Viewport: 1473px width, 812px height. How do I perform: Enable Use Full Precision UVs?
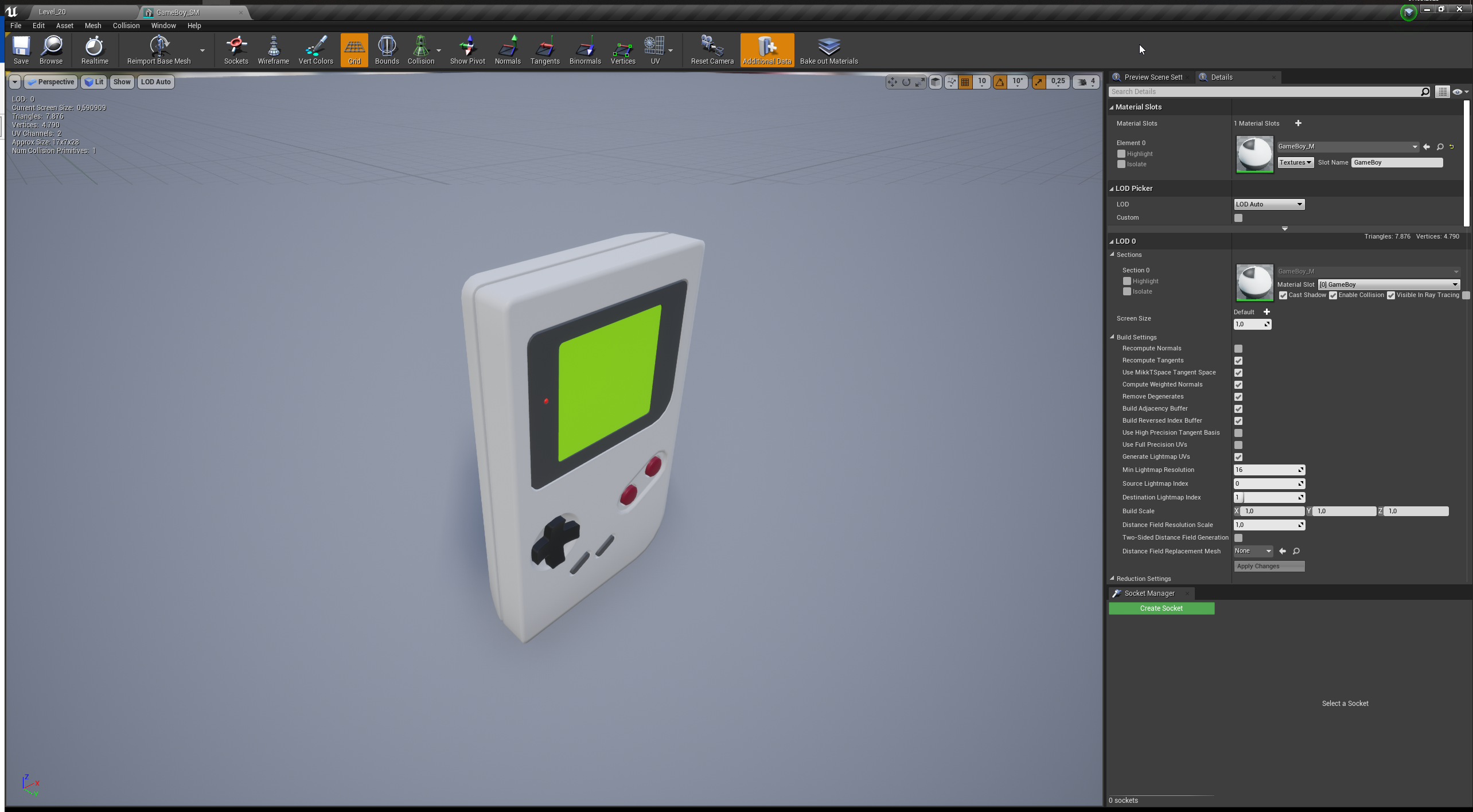point(1238,445)
